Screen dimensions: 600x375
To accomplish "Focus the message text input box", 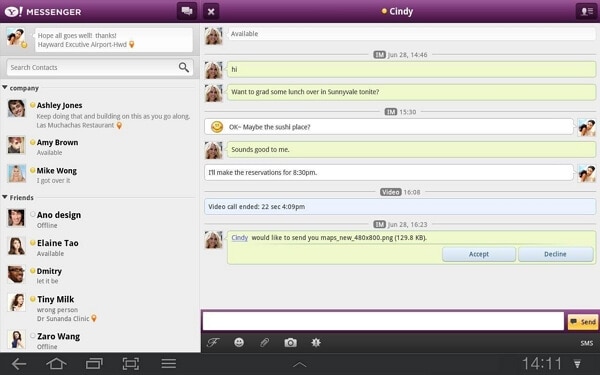I will pos(383,321).
